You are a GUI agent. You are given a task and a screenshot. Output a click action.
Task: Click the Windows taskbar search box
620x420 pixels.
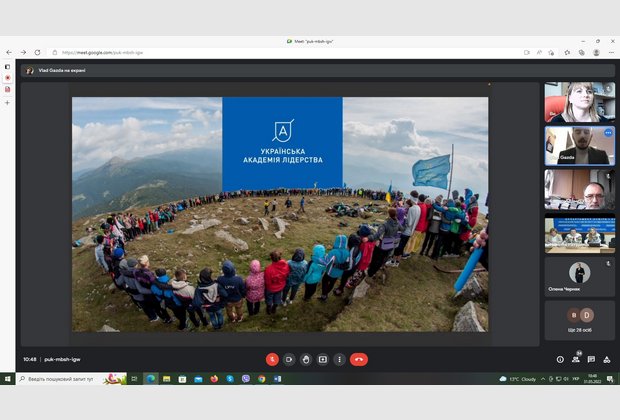(72, 379)
